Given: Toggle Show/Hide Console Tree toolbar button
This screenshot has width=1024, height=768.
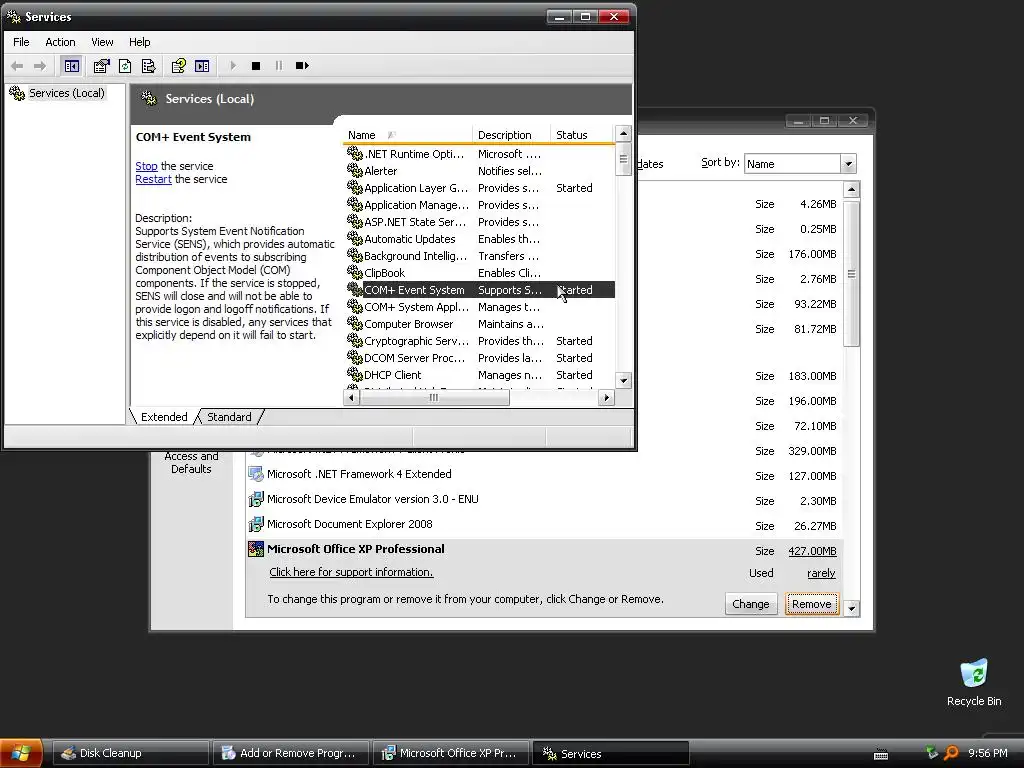Looking at the screenshot, I should click(72, 66).
